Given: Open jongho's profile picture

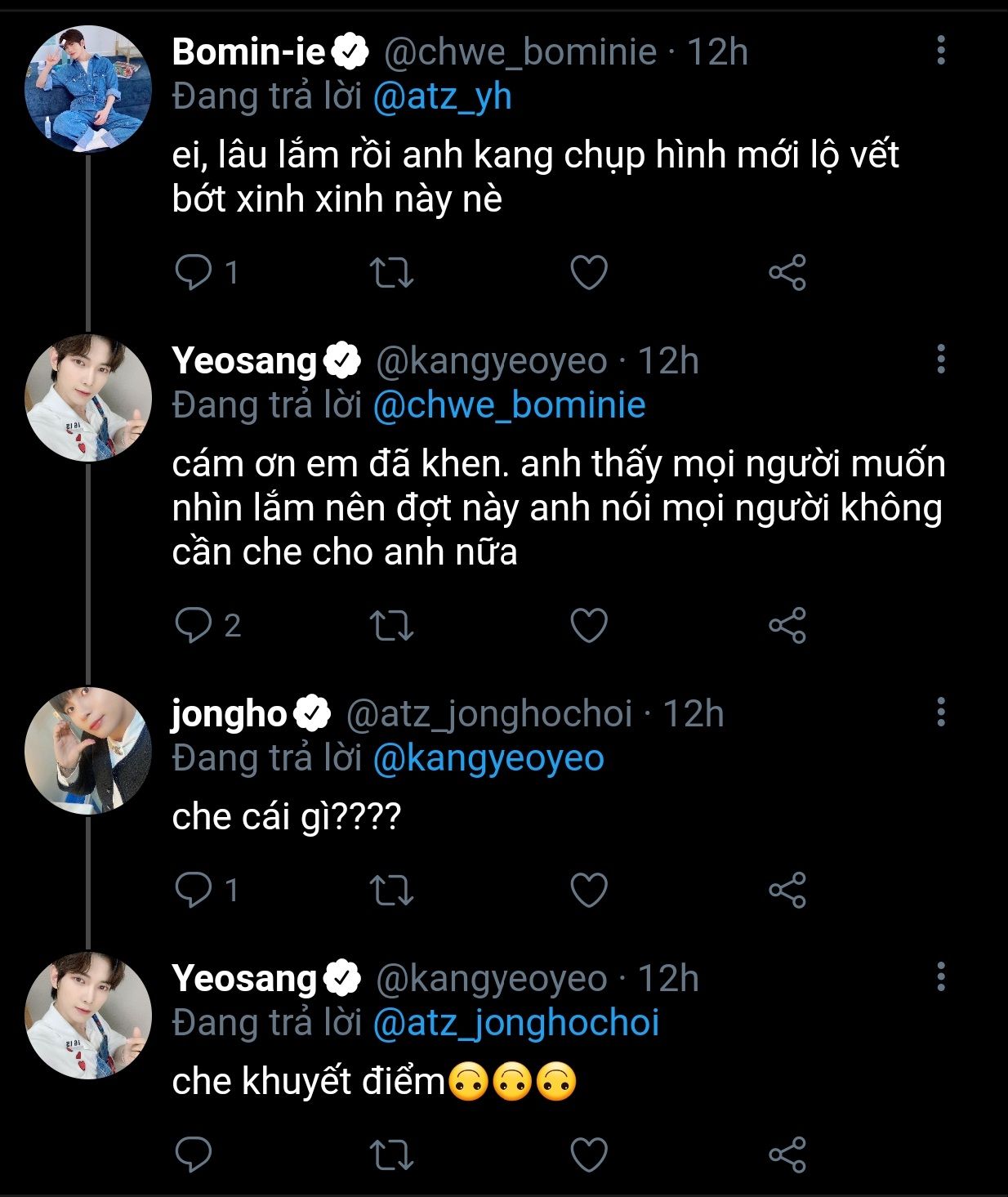Looking at the screenshot, I should pos(88,751).
